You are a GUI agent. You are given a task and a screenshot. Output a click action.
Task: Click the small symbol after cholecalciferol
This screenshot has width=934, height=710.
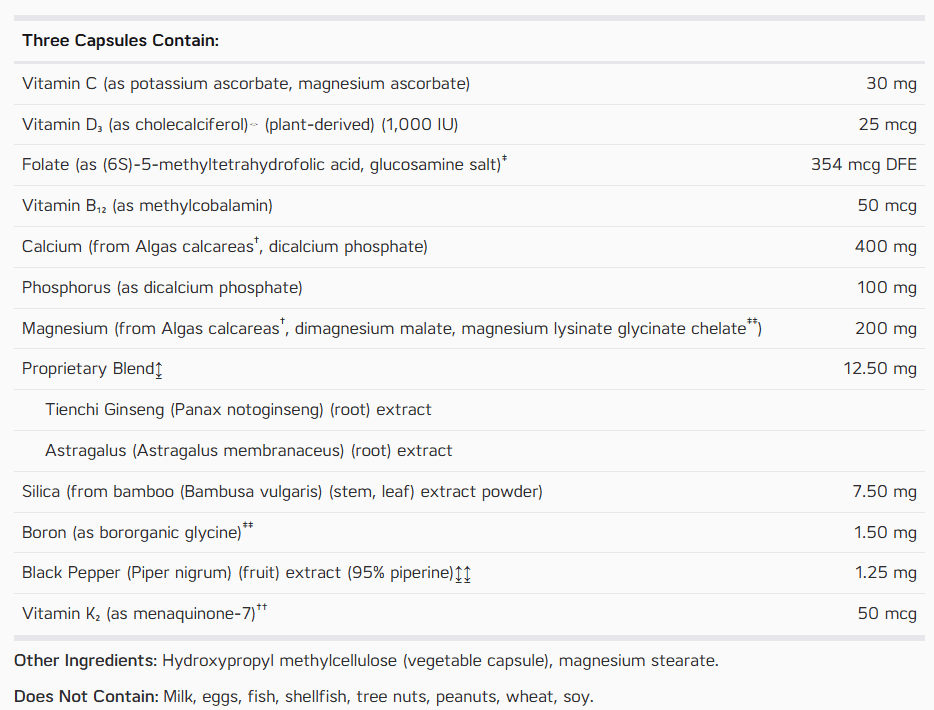point(254,124)
